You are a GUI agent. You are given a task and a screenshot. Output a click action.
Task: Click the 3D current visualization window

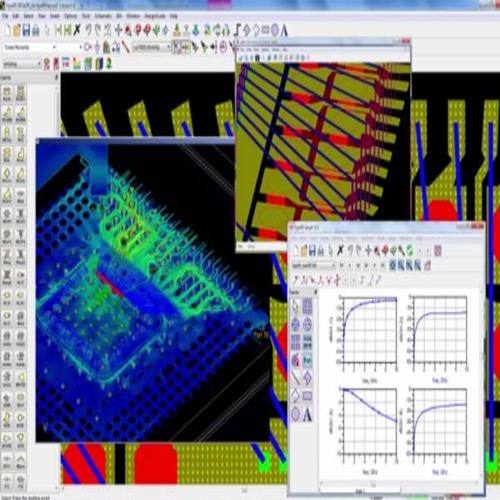152,291
